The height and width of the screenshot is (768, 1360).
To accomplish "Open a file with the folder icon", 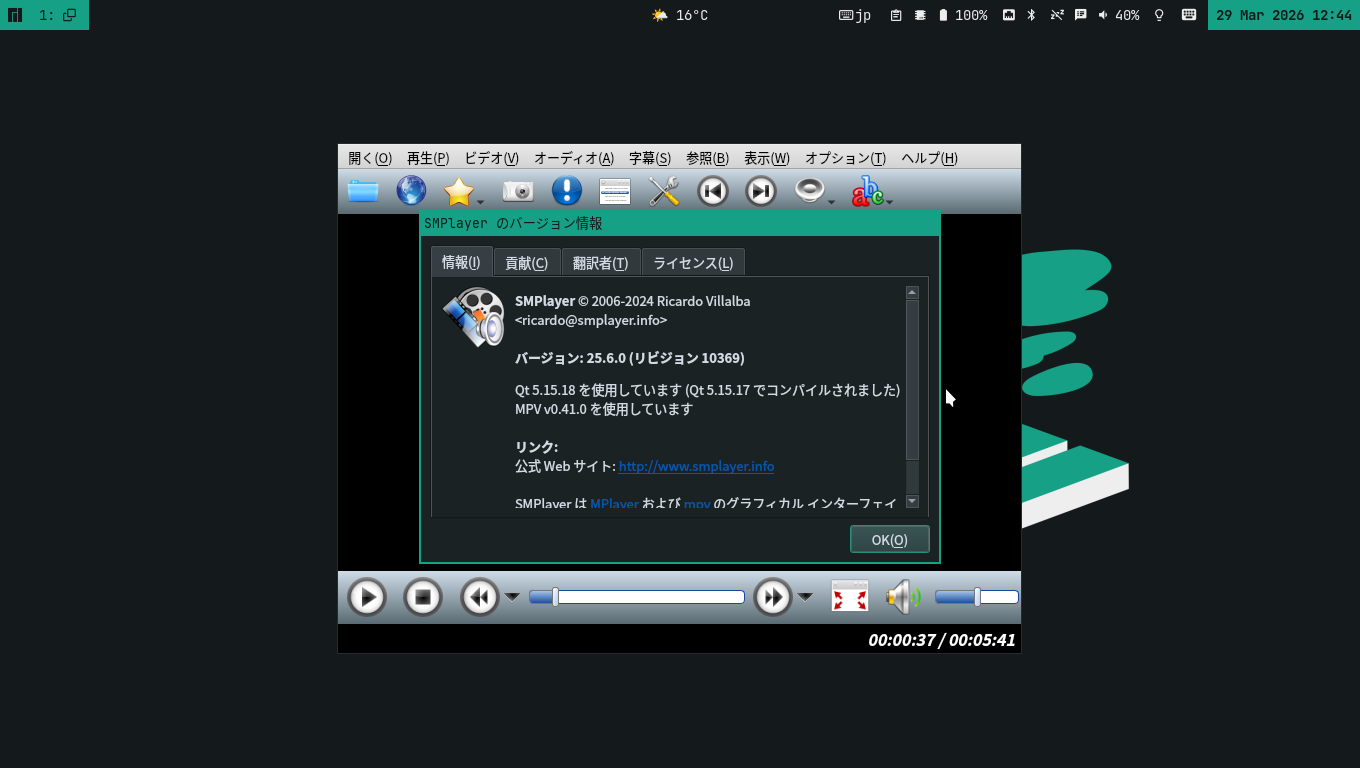I will tap(363, 190).
